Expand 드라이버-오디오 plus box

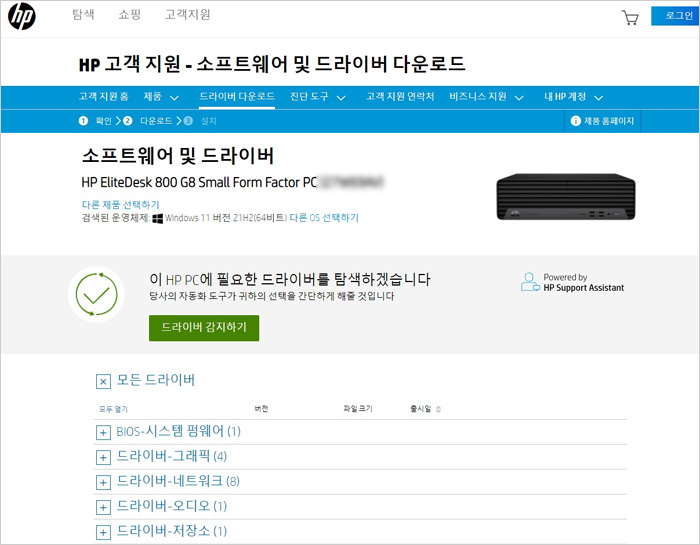103,508
